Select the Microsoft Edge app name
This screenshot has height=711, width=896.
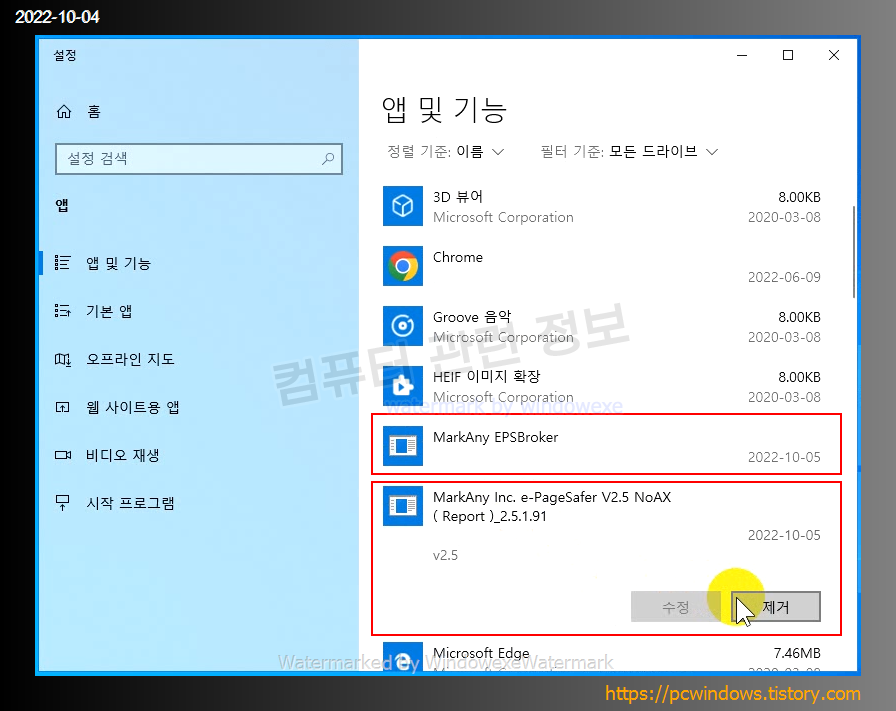point(481,653)
